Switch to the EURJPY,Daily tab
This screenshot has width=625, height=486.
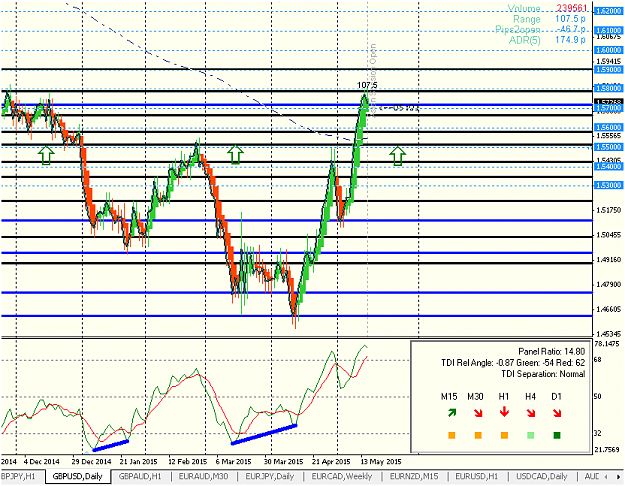[x=270, y=476]
